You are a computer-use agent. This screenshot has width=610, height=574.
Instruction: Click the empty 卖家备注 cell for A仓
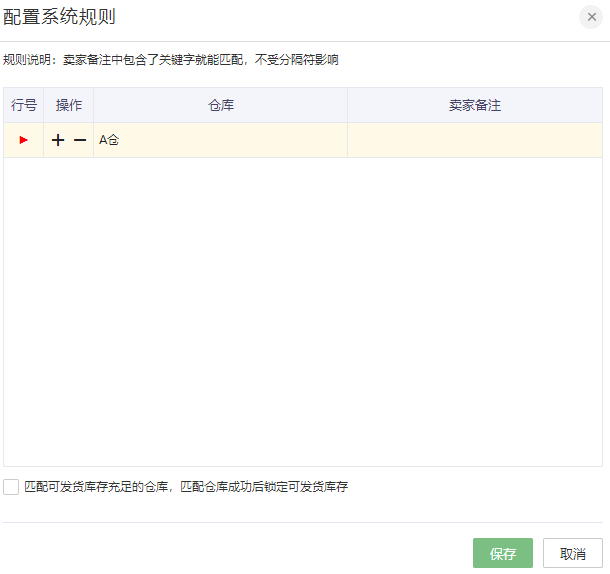[475, 140]
